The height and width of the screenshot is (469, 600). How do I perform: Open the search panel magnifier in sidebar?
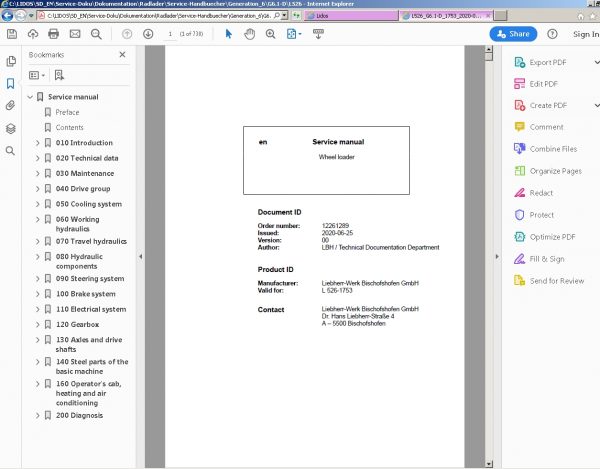tap(11, 151)
